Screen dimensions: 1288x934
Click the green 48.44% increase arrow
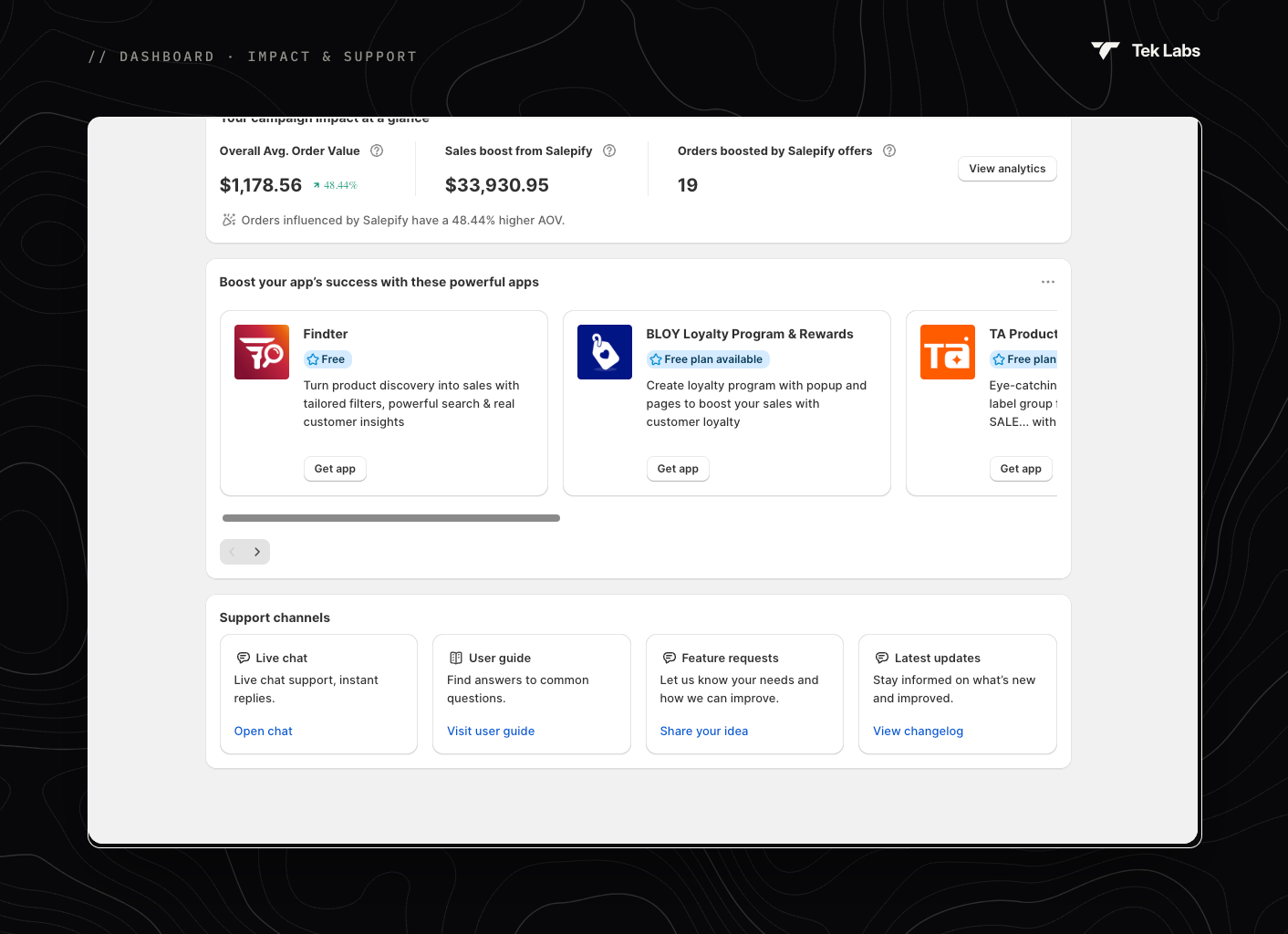pos(317,185)
